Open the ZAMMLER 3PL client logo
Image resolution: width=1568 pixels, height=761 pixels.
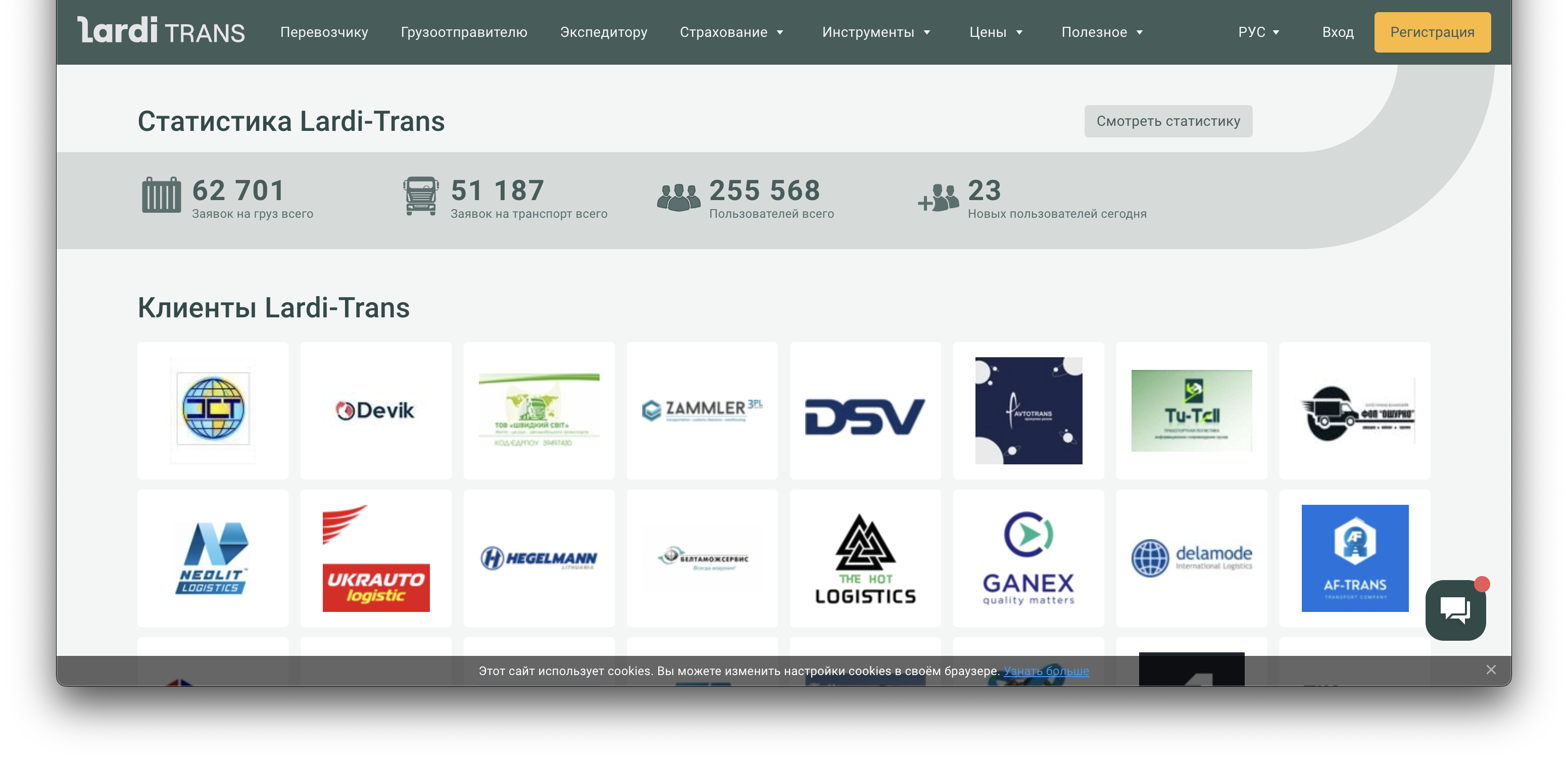702,410
